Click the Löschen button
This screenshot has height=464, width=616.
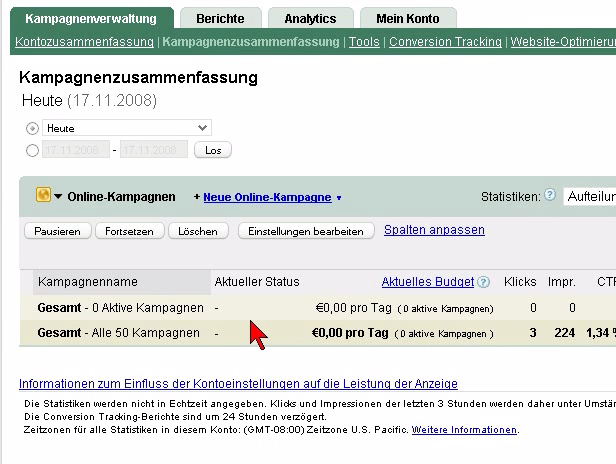pyautogui.click(x=198, y=231)
